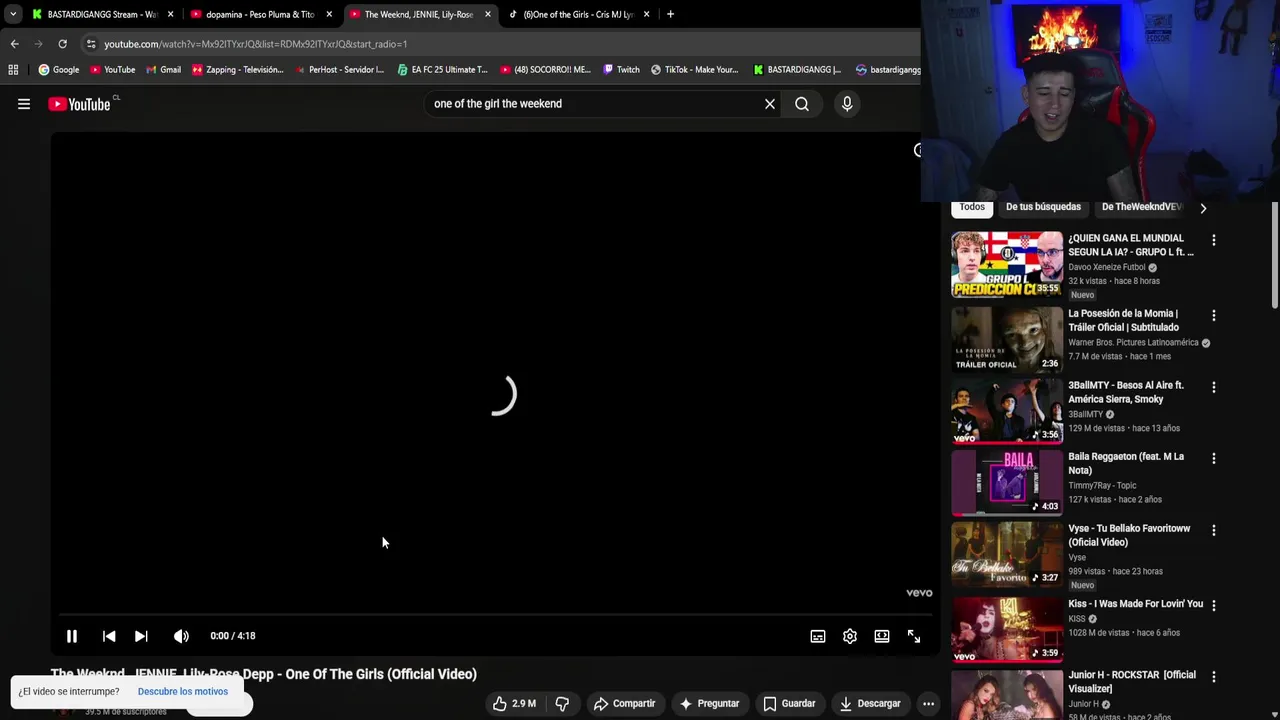
Task: Mute the video volume
Action: click(x=181, y=636)
